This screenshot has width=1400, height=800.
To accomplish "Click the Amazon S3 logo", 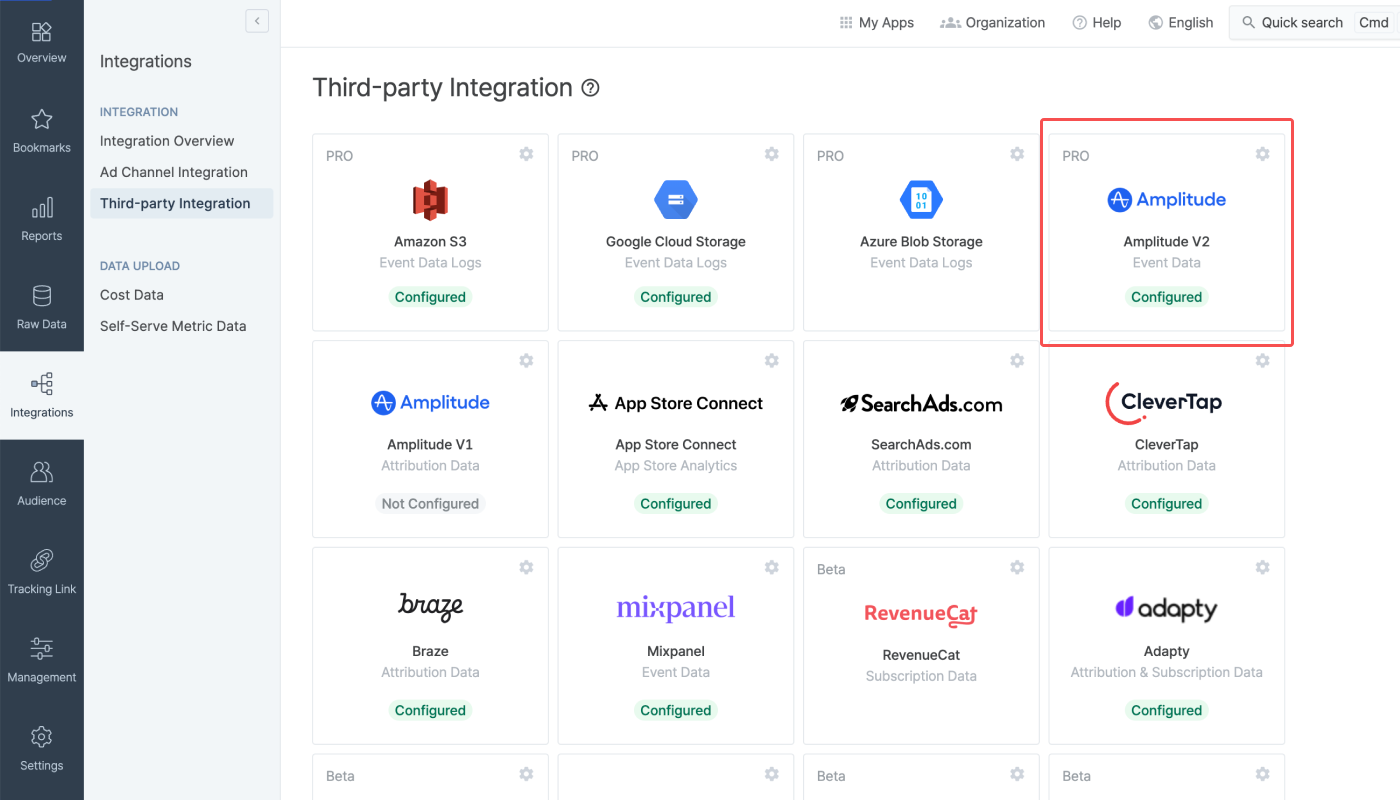I will [x=430, y=200].
